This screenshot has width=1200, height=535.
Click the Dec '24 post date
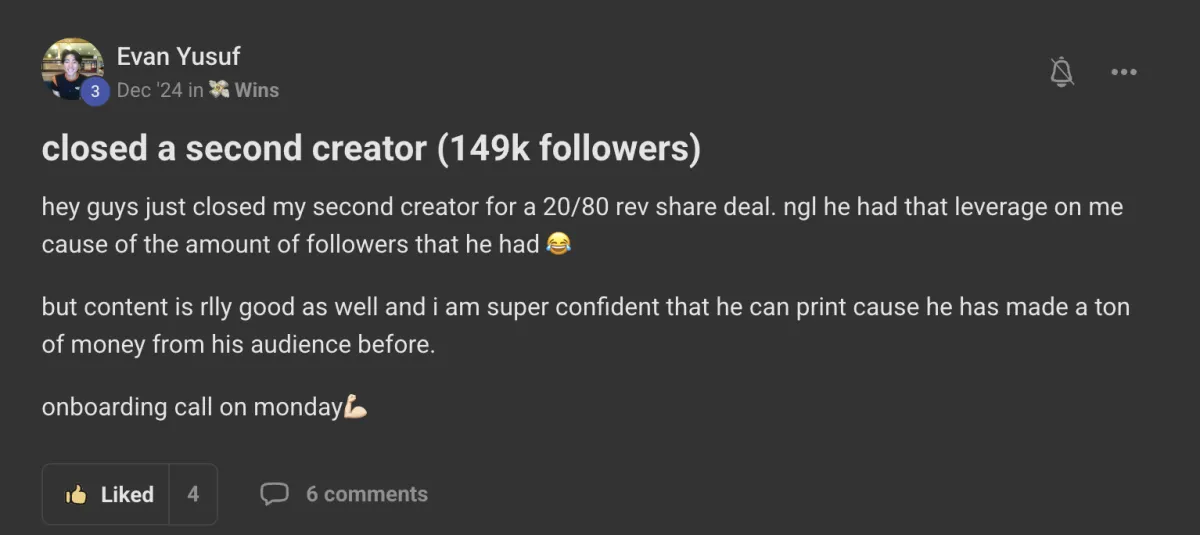pos(149,90)
